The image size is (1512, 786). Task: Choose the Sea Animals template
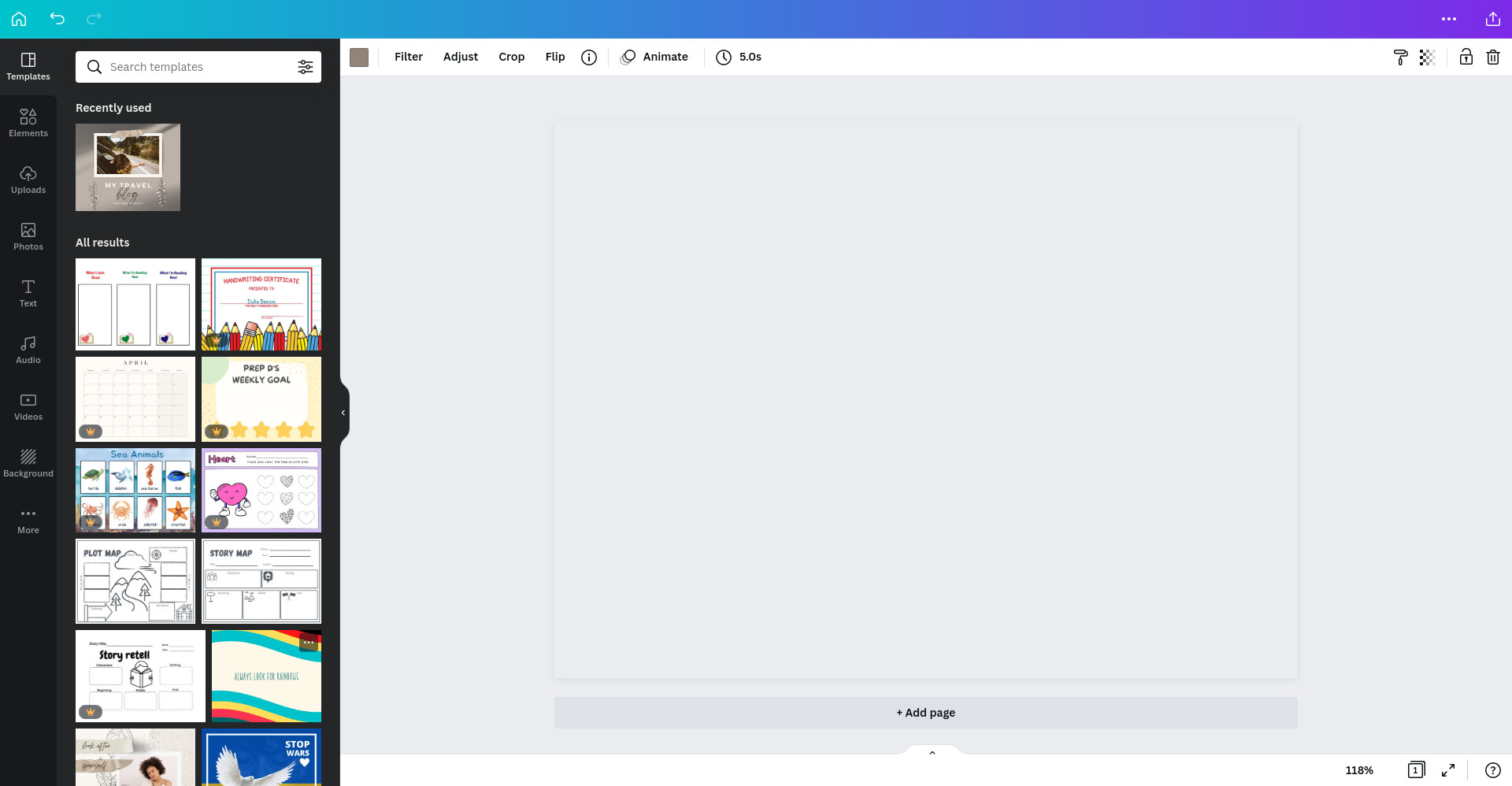tap(135, 491)
